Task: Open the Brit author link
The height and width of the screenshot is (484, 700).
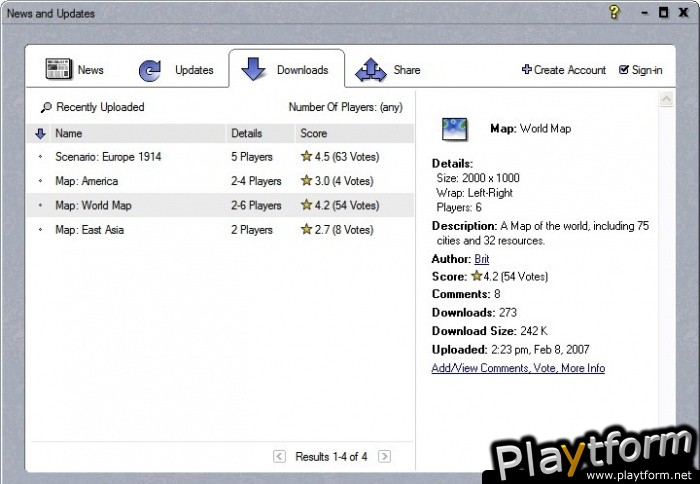Action: 482,259
